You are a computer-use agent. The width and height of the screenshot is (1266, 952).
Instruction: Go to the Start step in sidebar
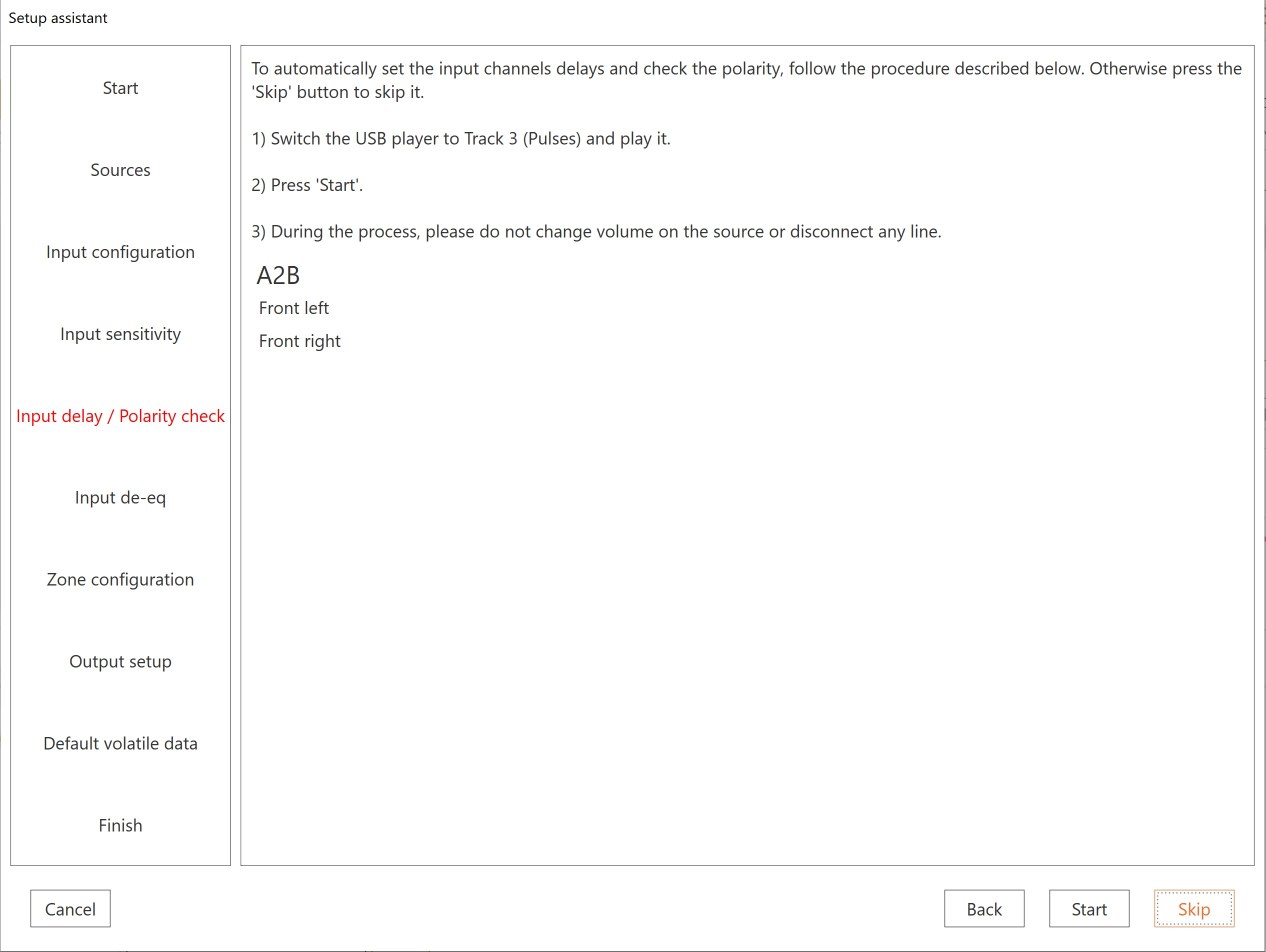click(120, 88)
